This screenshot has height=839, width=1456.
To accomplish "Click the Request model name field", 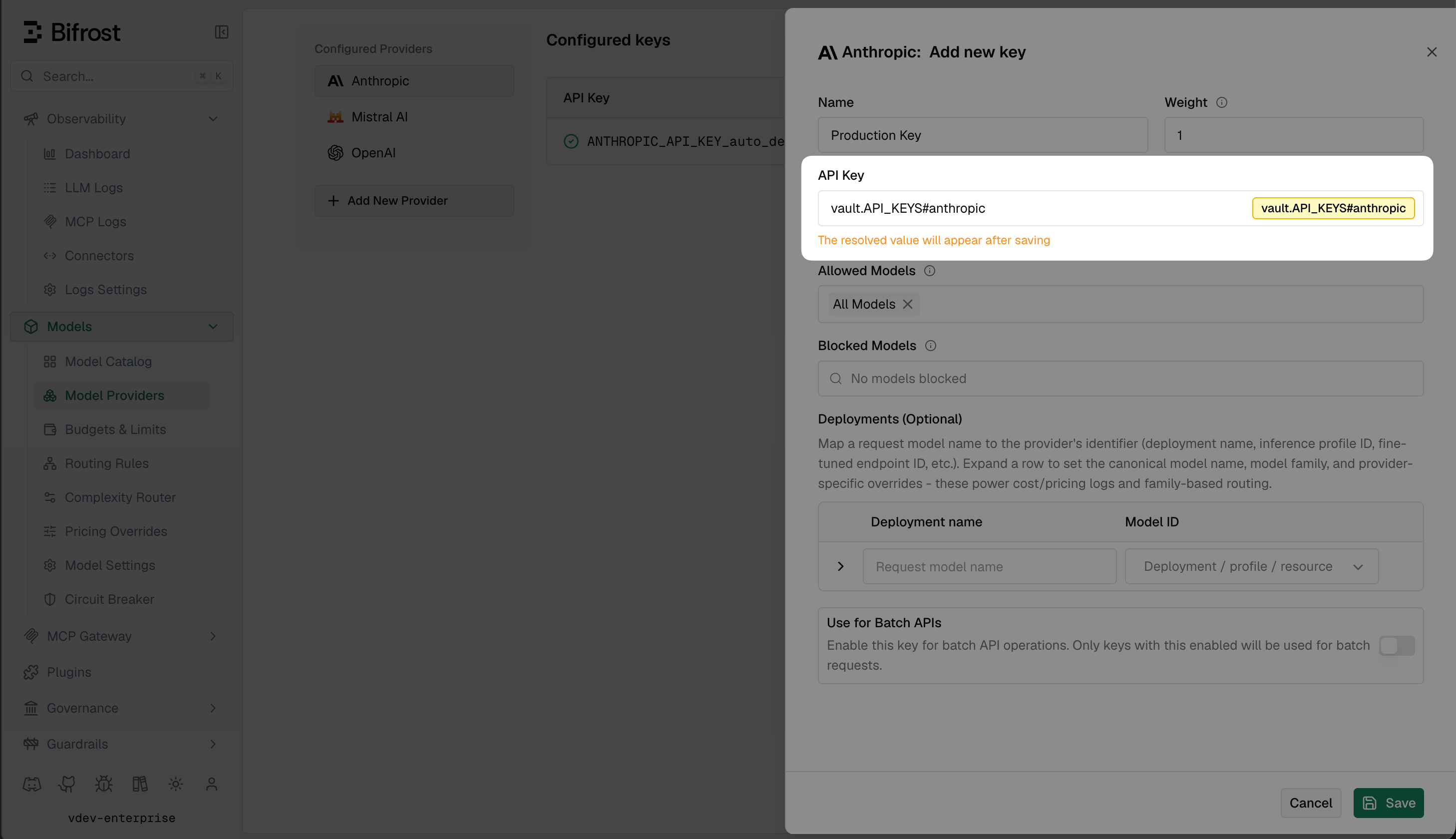I will (990, 566).
